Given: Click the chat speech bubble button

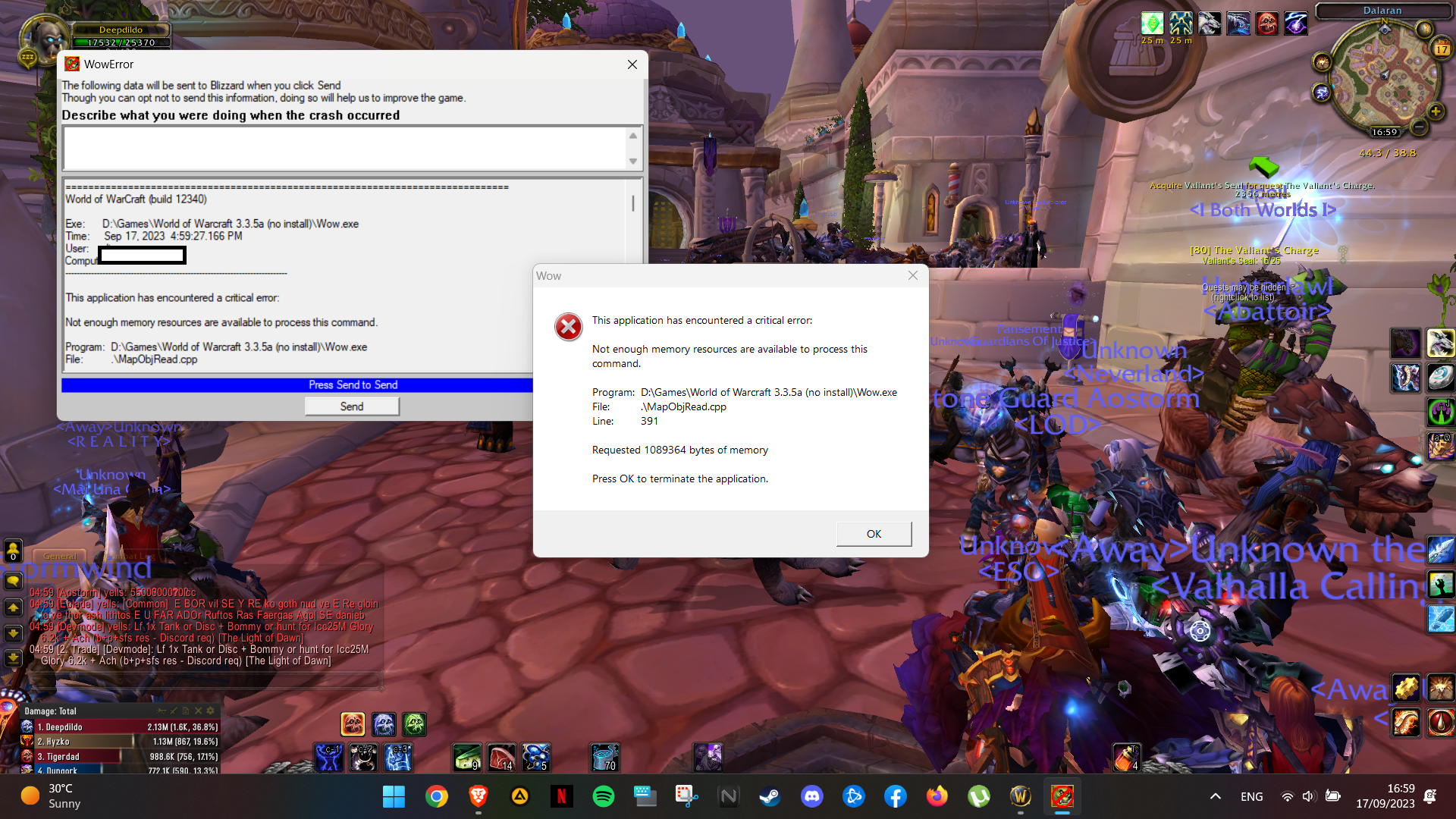Looking at the screenshot, I should [x=13, y=581].
